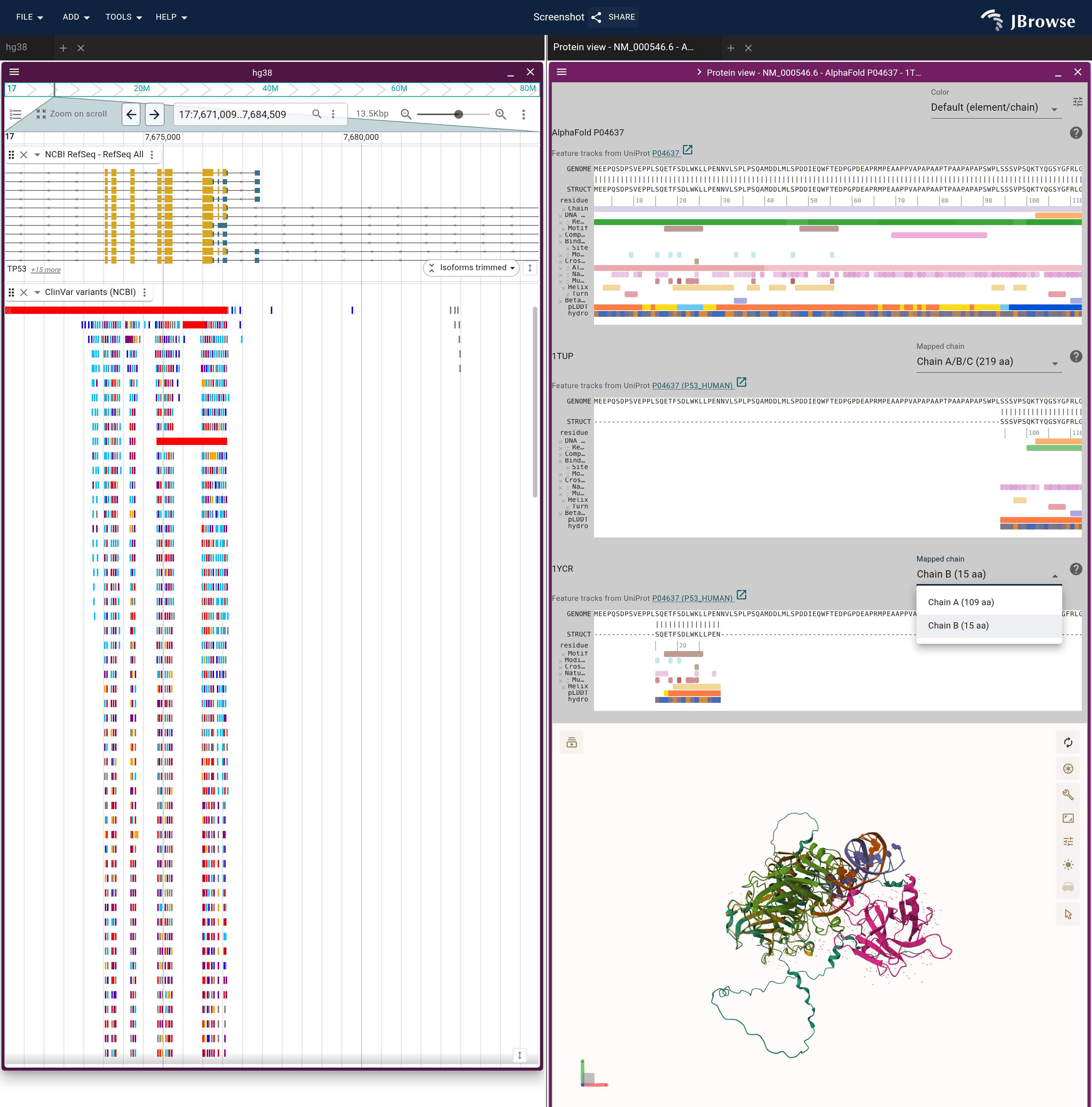Close the NCBI RefSeq track
The width and height of the screenshot is (1092, 1107).
tap(23, 155)
